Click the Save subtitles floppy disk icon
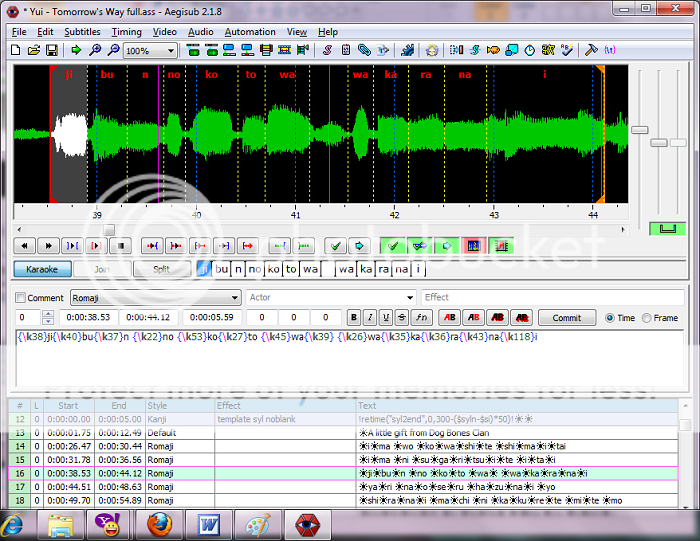The height and width of the screenshot is (541, 700). point(51,50)
